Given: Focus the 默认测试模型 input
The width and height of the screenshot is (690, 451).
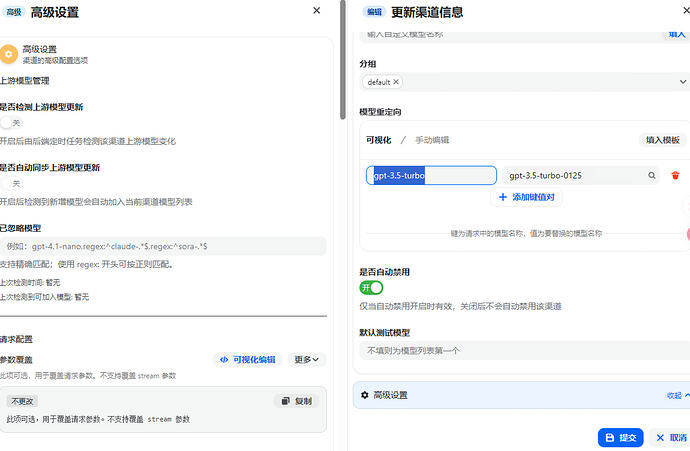Looking at the screenshot, I should coord(525,351).
